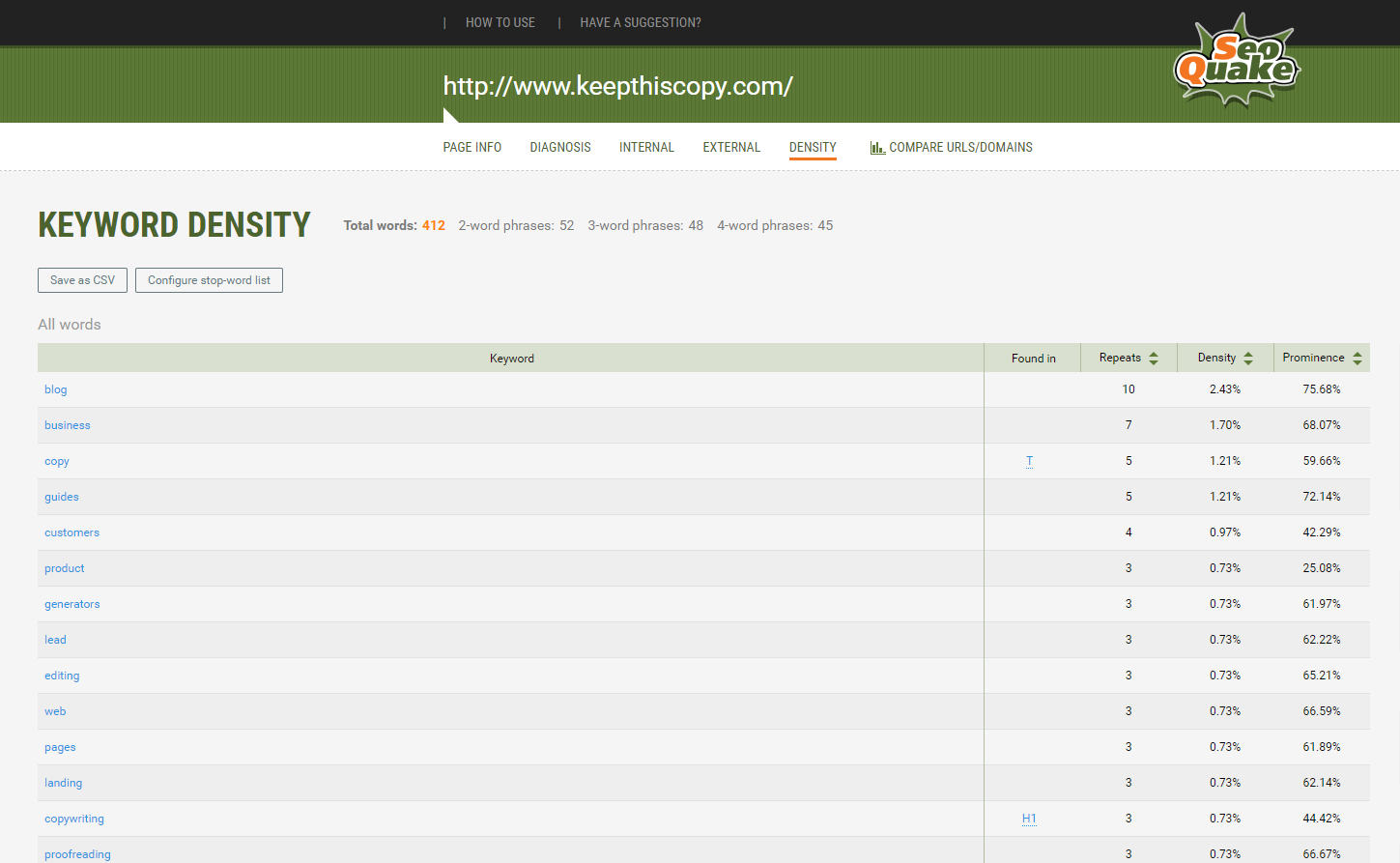Click density 0.97% for customers
Screen dimensions: 1400x863
click(1225, 532)
